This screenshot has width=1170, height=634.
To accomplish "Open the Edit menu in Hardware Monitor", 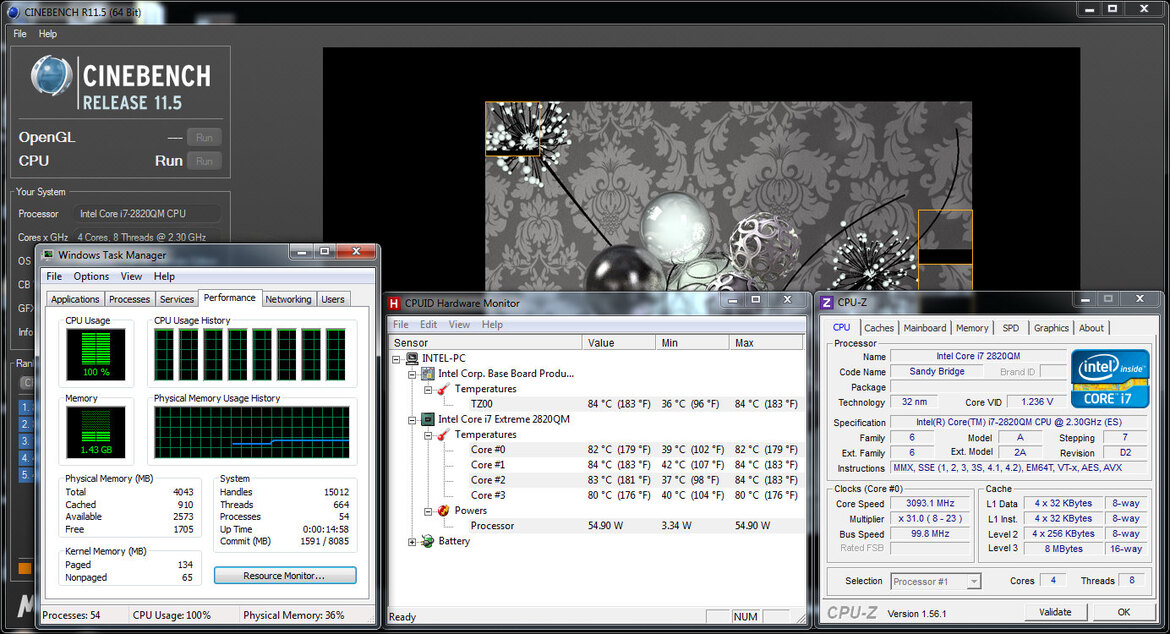I will click(428, 324).
